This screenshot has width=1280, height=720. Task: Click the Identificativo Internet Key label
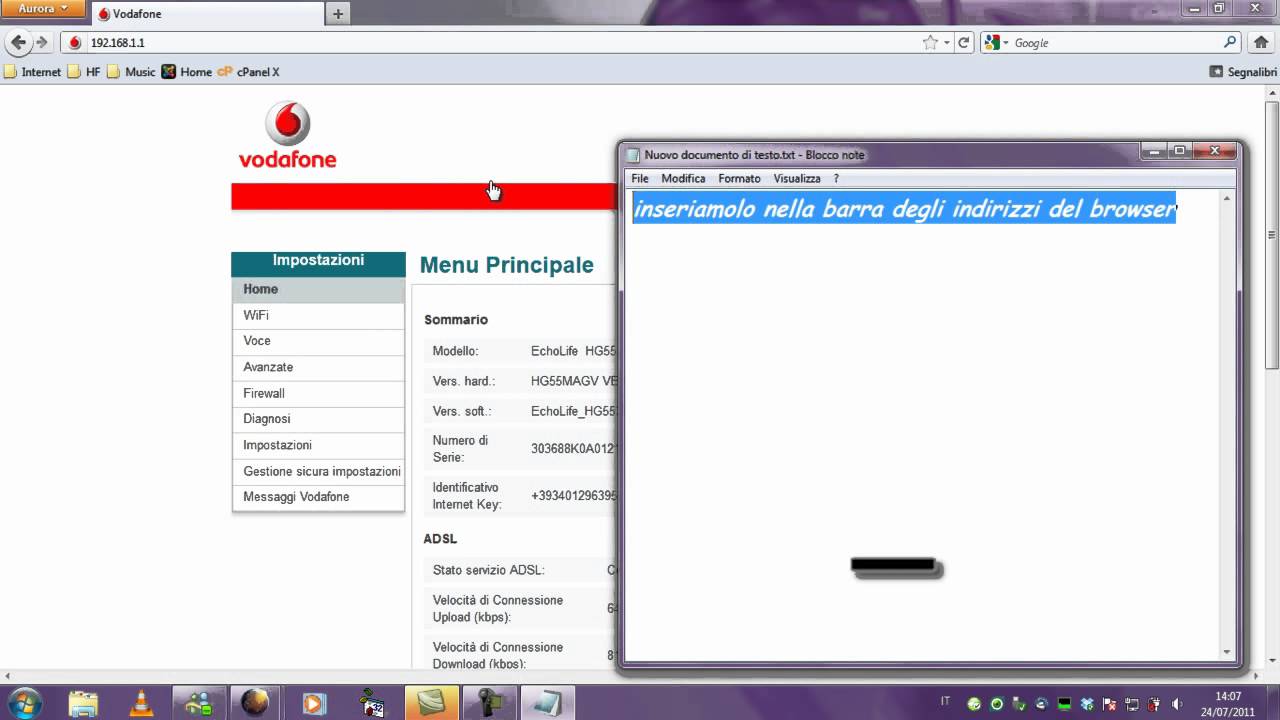[466, 496]
